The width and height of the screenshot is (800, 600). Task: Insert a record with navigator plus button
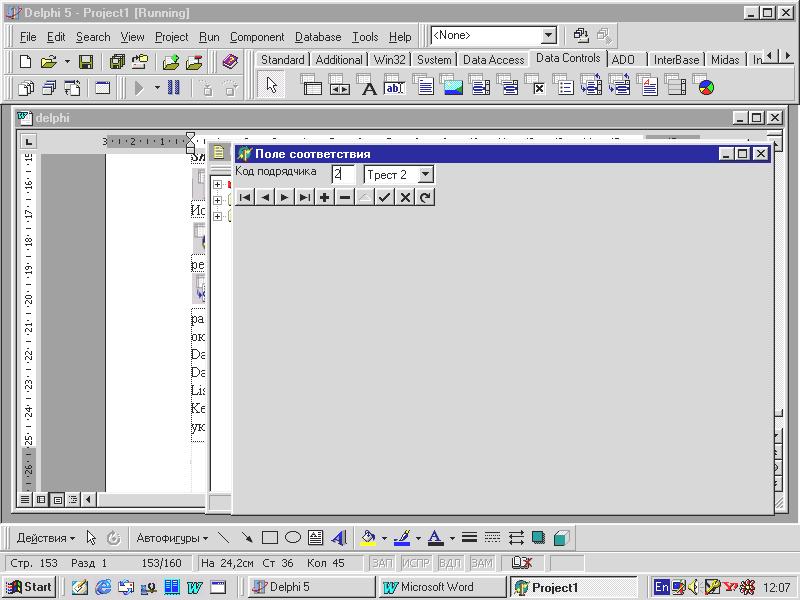pyautogui.click(x=324, y=197)
